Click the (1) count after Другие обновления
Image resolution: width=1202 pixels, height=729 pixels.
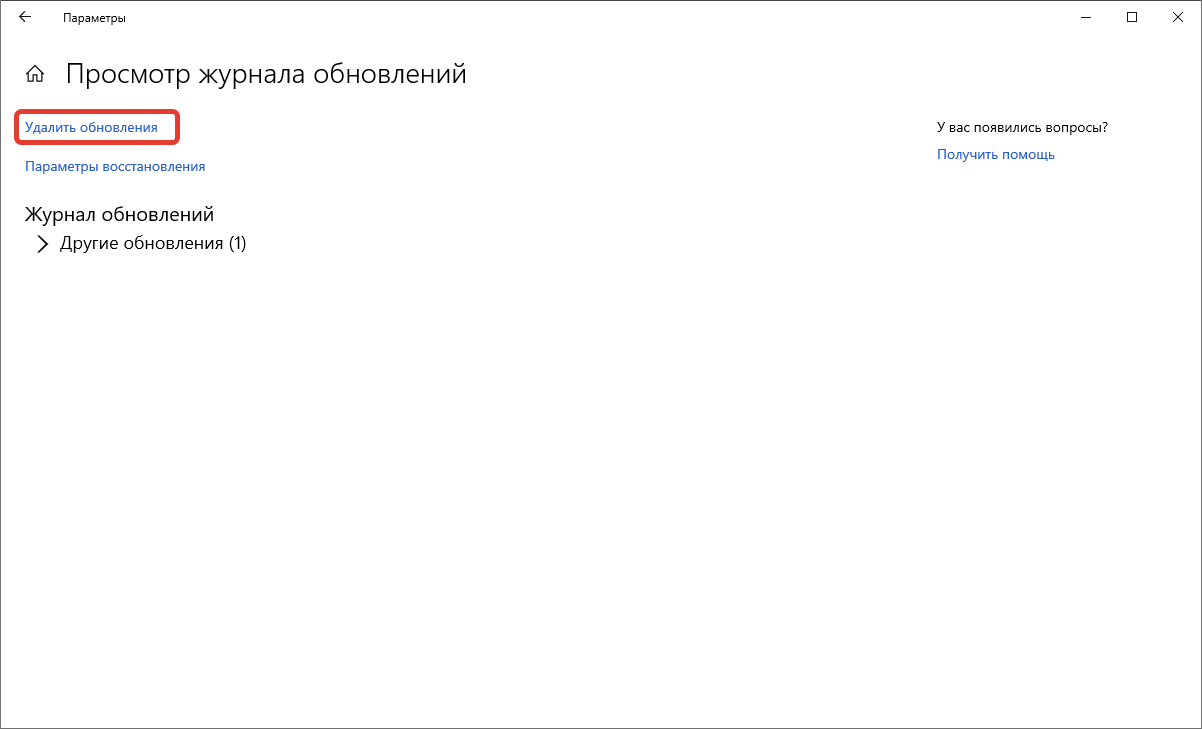tap(237, 243)
